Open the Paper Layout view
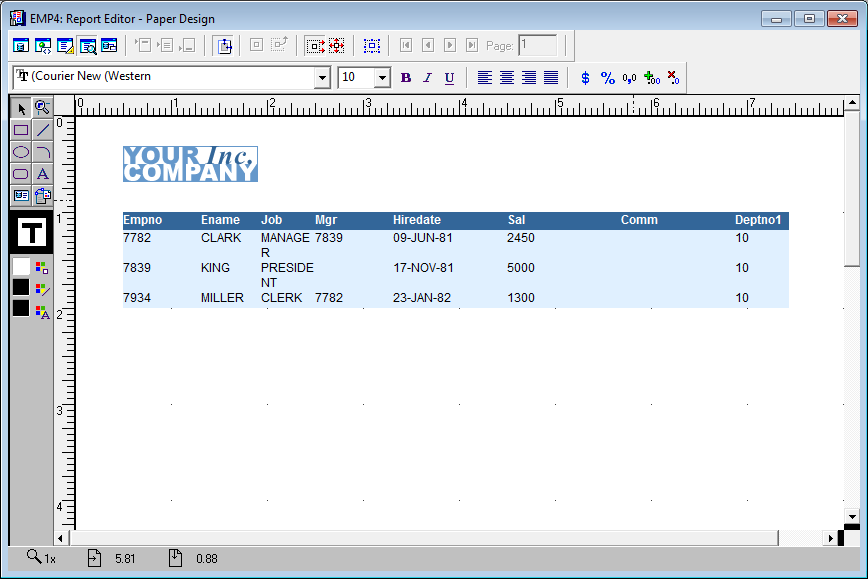The image size is (868, 579). [65, 45]
